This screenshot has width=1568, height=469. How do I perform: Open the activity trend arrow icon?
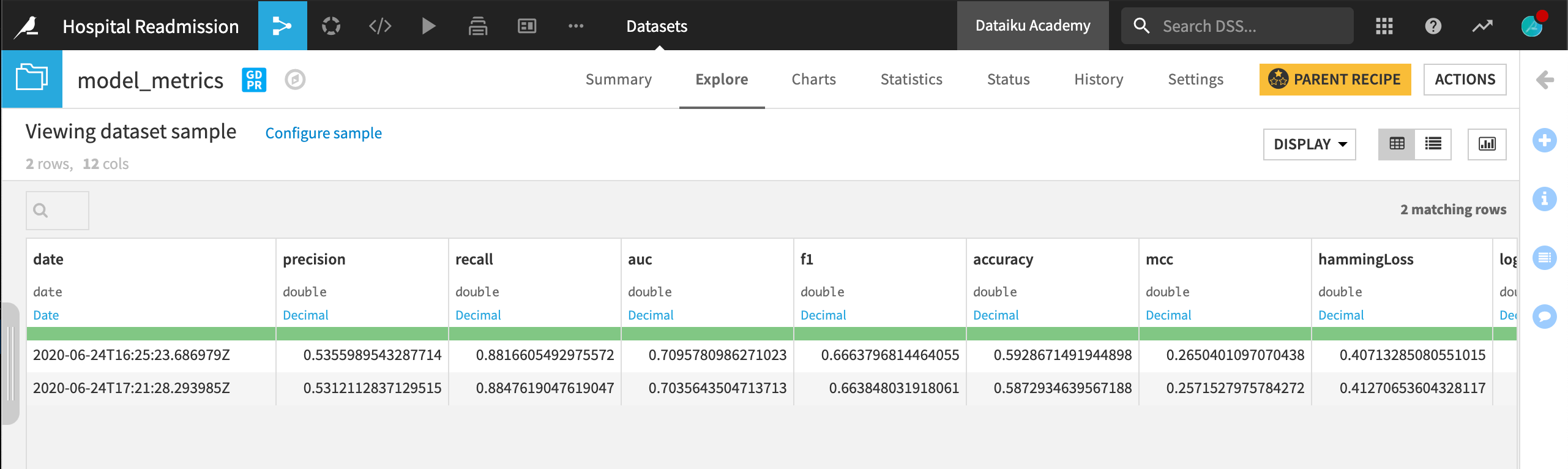click(1482, 26)
